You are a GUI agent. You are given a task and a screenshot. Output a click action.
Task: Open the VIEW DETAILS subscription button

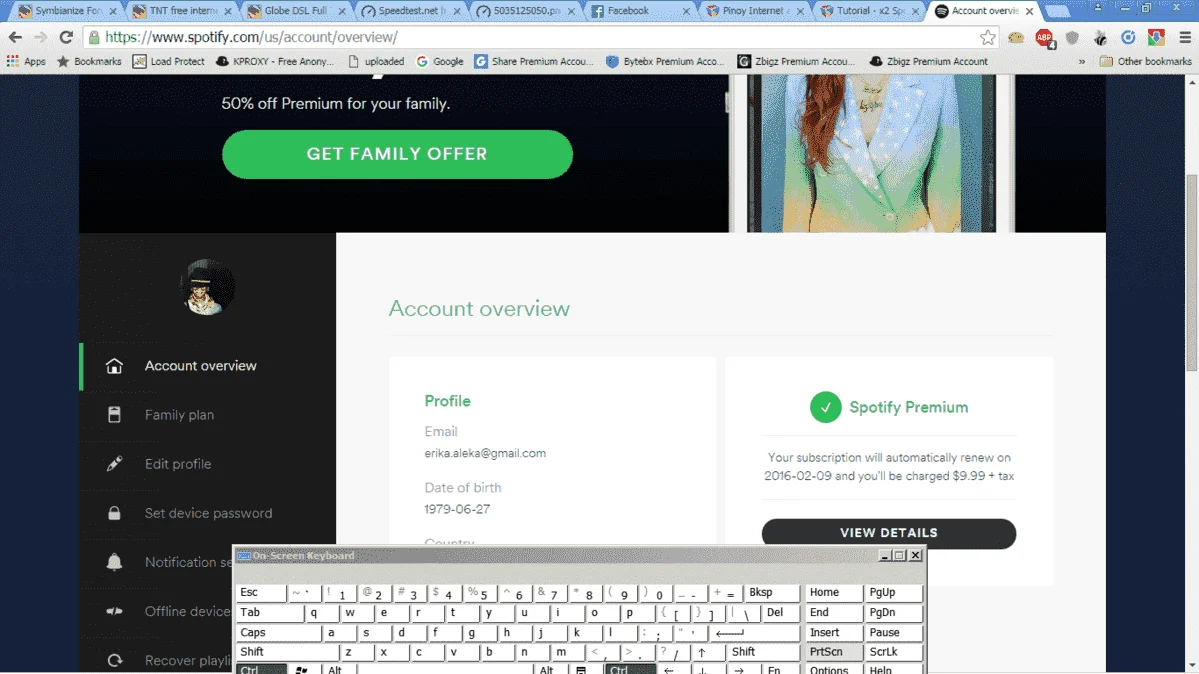pos(889,533)
